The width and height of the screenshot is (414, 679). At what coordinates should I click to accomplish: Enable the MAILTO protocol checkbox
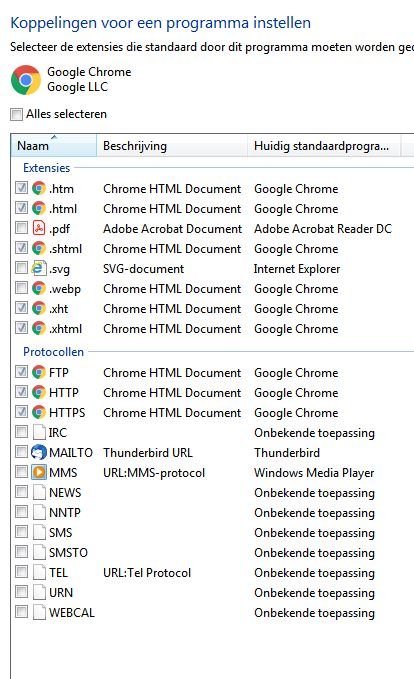click(x=21, y=452)
